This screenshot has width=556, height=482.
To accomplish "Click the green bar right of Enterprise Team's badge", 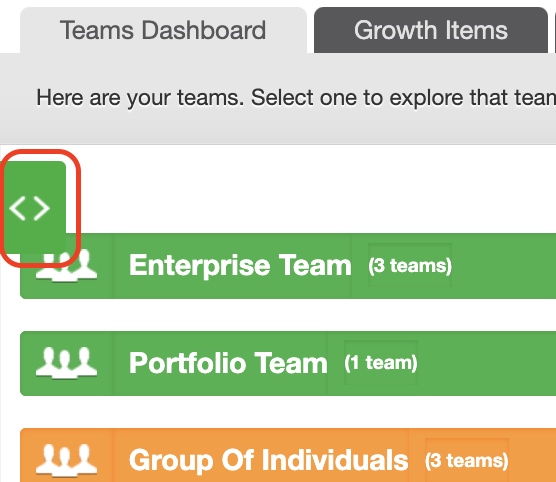I will [x=504, y=266].
